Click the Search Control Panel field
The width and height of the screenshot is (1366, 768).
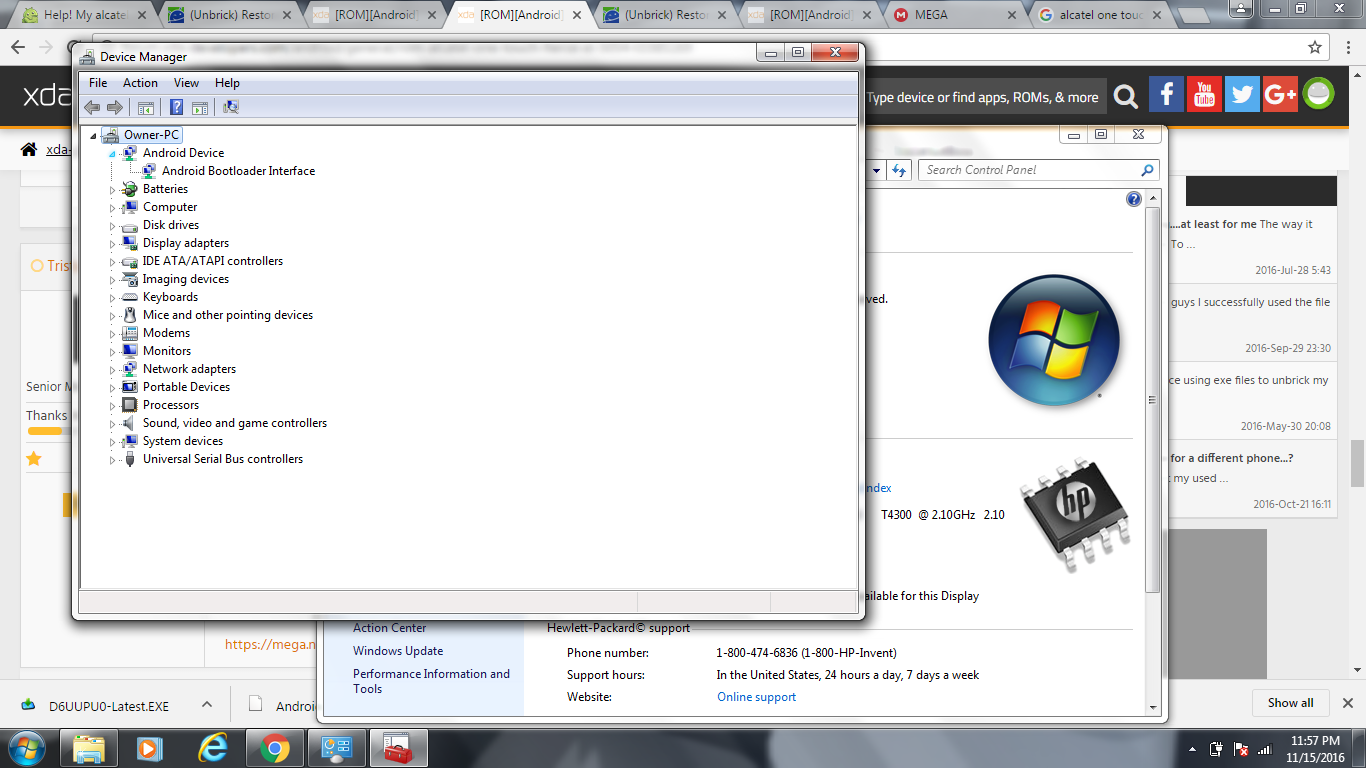click(x=1030, y=170)
